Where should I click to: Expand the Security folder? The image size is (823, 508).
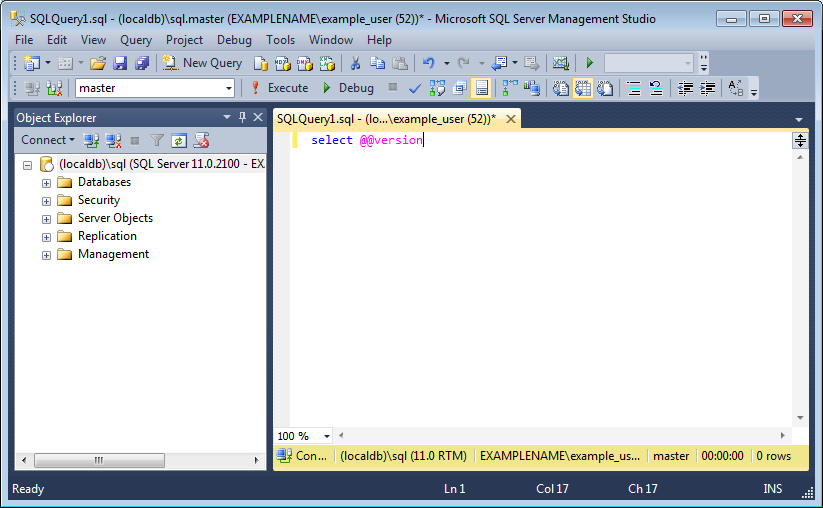tap(46, 202)
